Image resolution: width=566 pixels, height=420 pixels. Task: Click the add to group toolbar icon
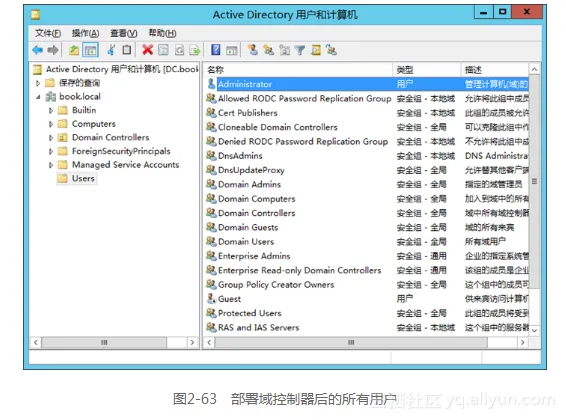pyautogui.click(x=331, y=50)
